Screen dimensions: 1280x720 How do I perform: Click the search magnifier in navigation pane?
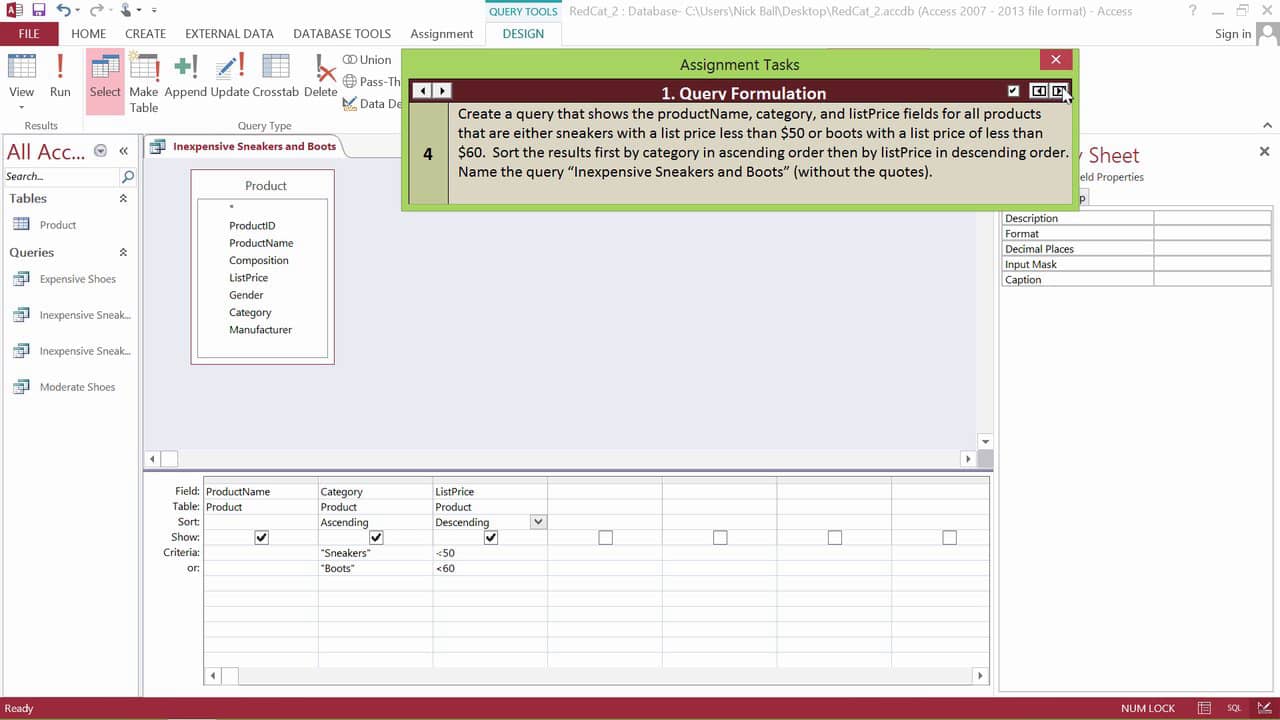tap(127, 176)
